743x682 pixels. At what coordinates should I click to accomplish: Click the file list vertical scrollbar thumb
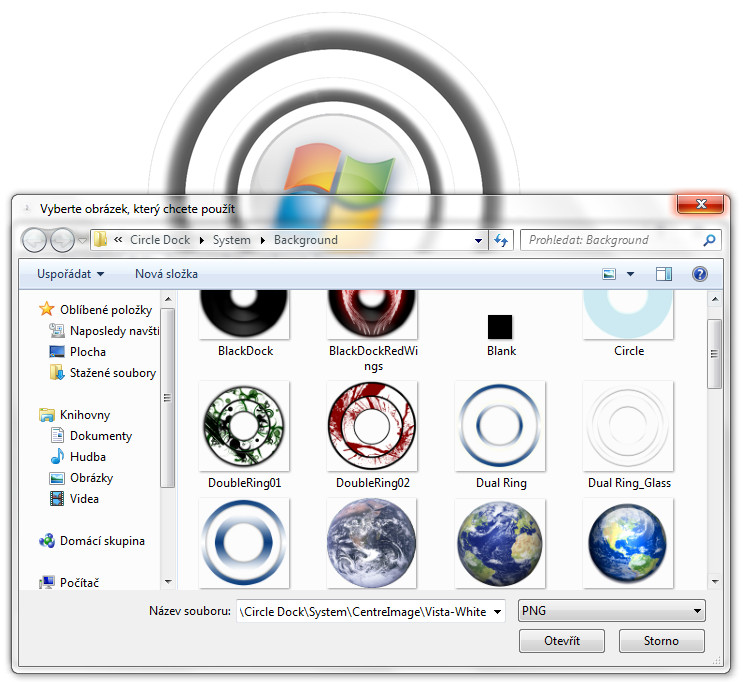tap(715, 354)
